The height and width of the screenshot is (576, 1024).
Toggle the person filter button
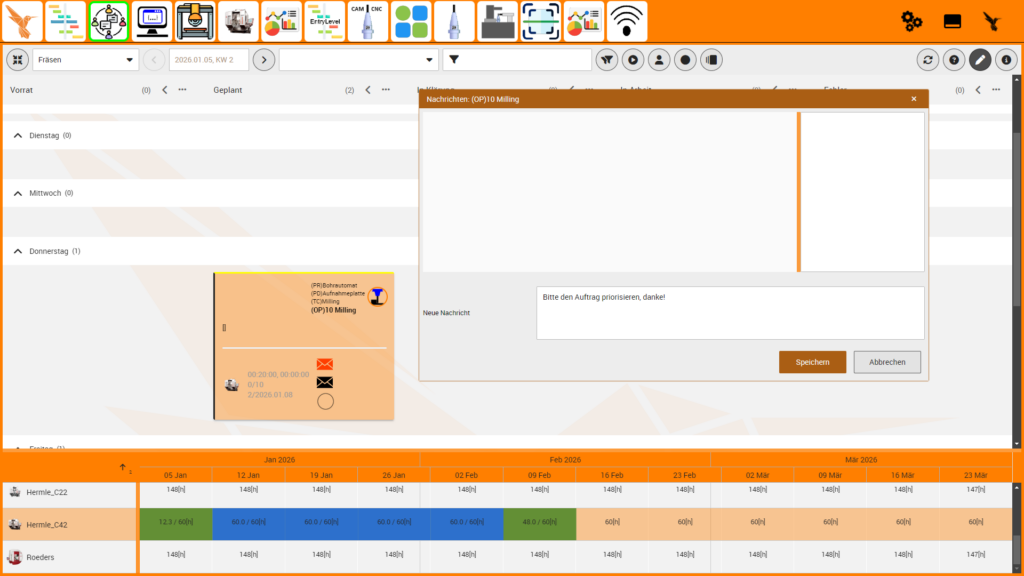659,60
